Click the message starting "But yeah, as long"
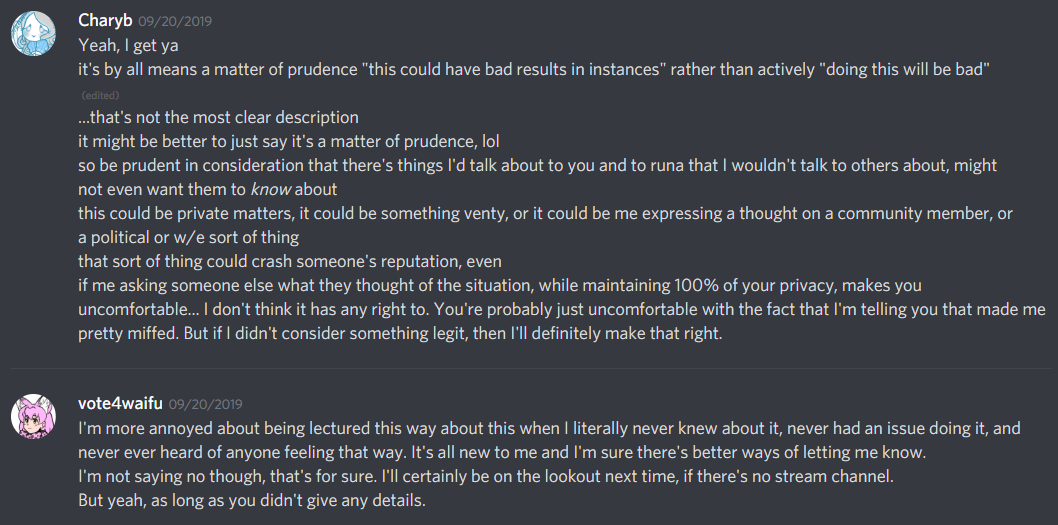Screen dimensions: 1058x525 coord(252,500)
